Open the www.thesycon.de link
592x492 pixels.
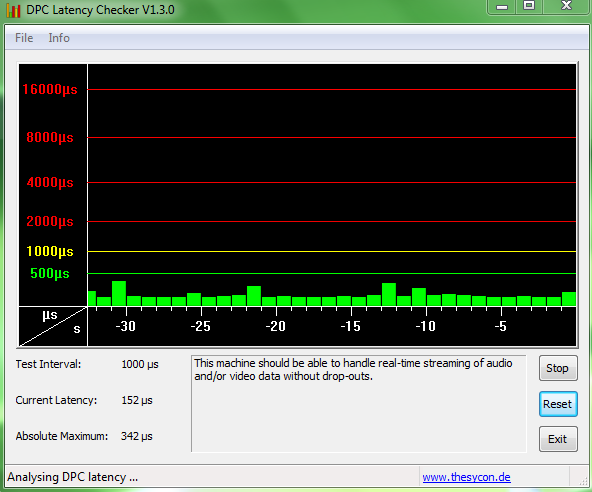pyautogui.click(x=466, y=477)
